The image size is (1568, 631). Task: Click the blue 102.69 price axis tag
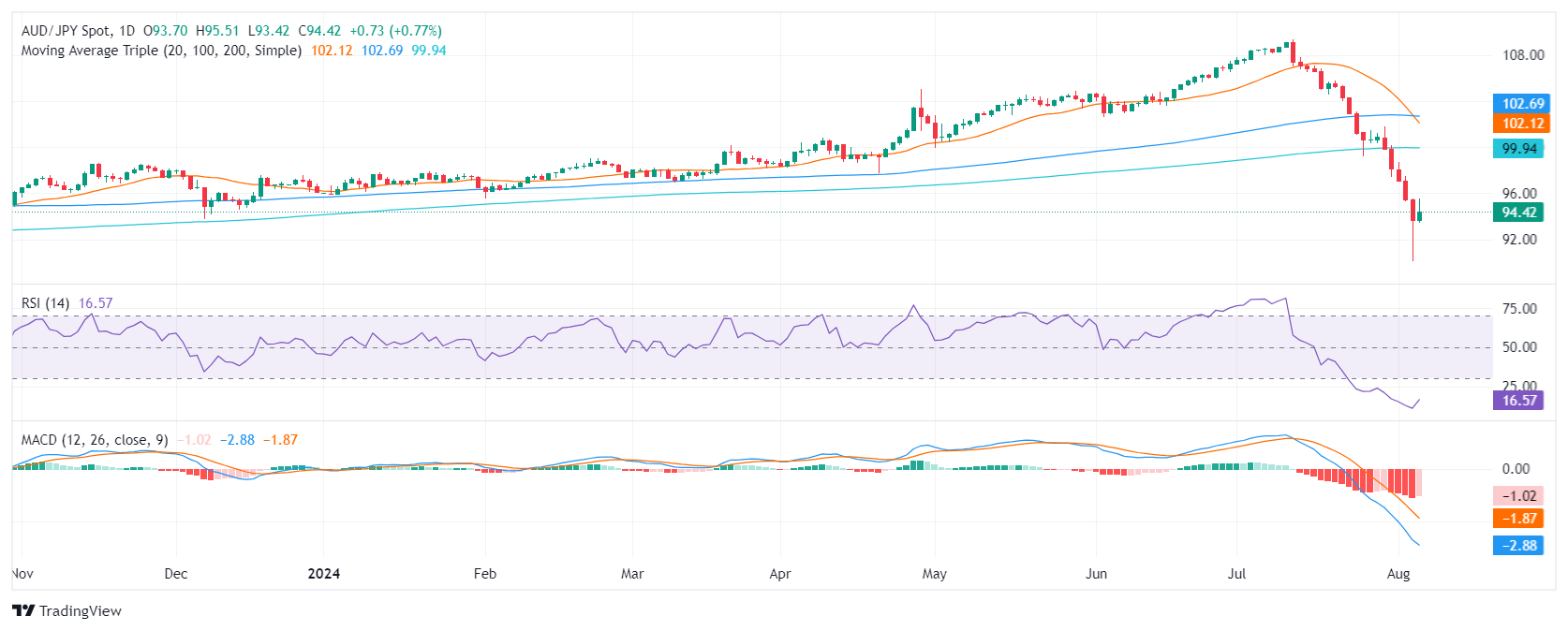point(1522,104)
